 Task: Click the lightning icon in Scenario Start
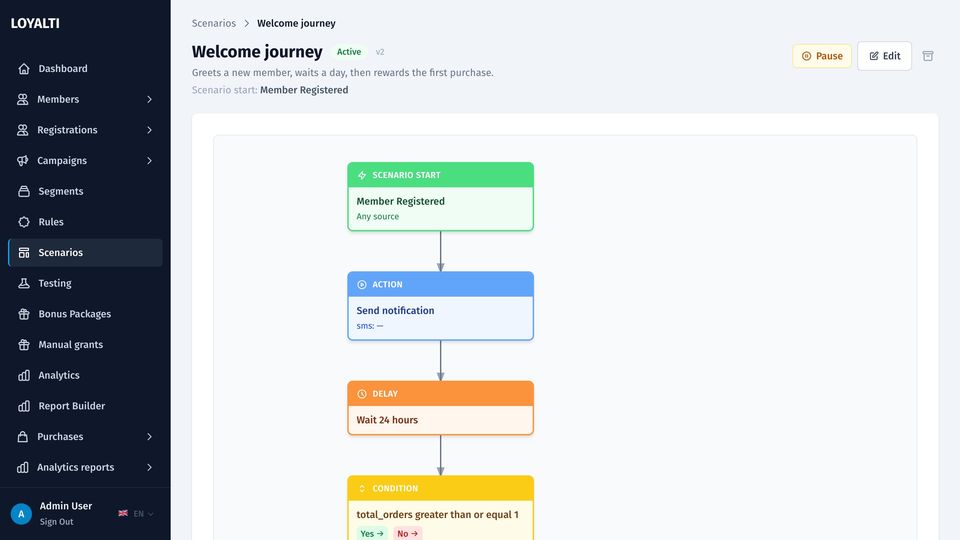point(362,175)
